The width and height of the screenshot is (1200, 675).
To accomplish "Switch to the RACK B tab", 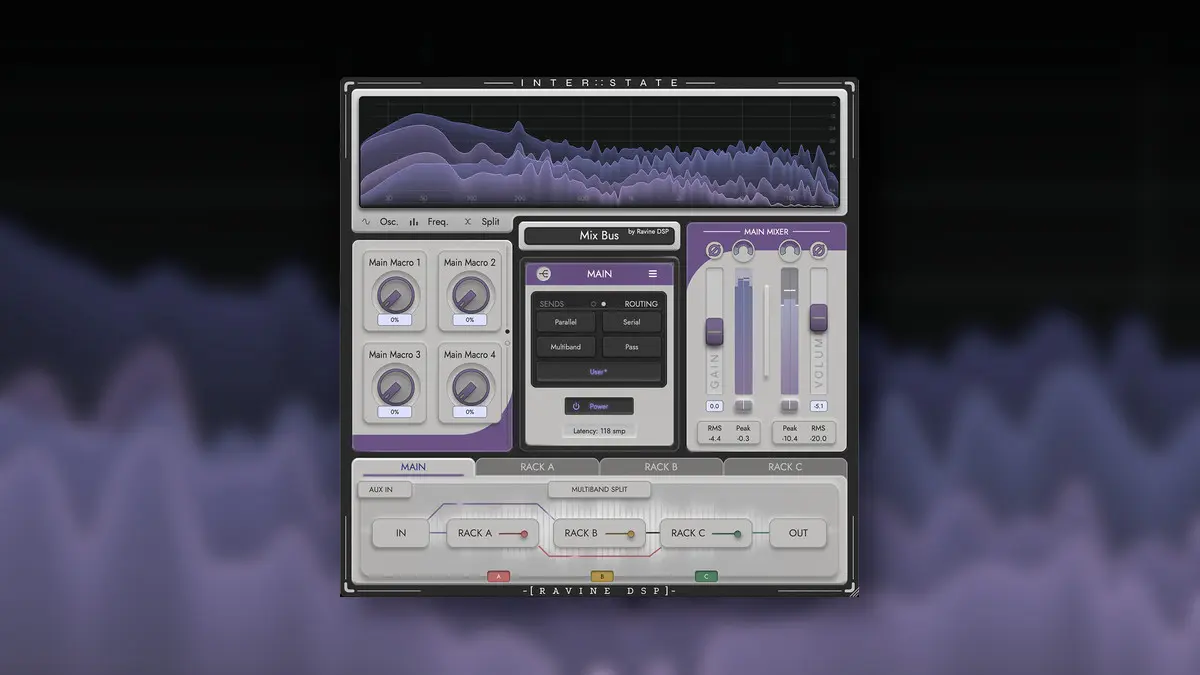I will pos(661,467).
